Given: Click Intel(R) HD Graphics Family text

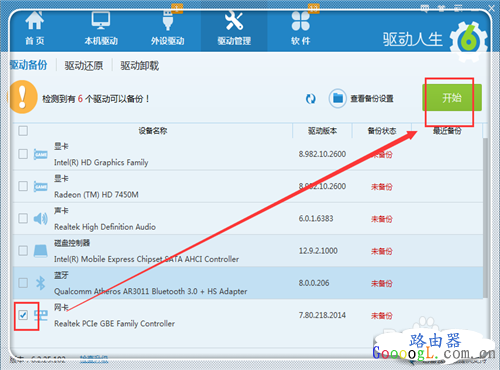Looking at the screenshot, I should click(101, 162).
